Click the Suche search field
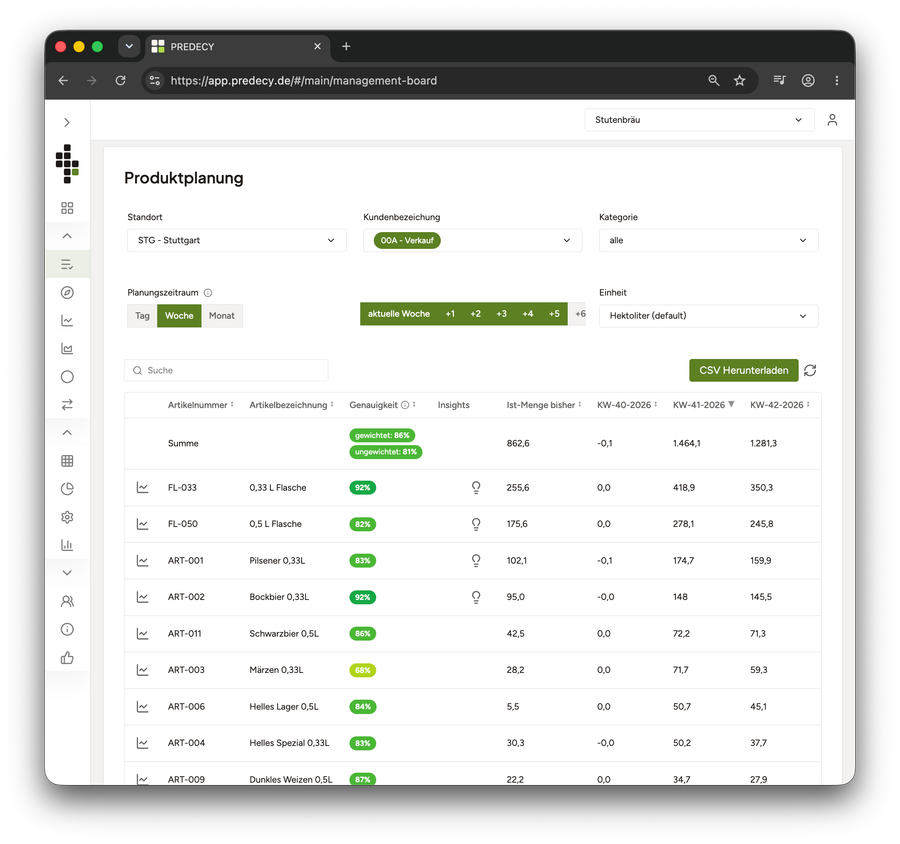 [x=226, y=370]
